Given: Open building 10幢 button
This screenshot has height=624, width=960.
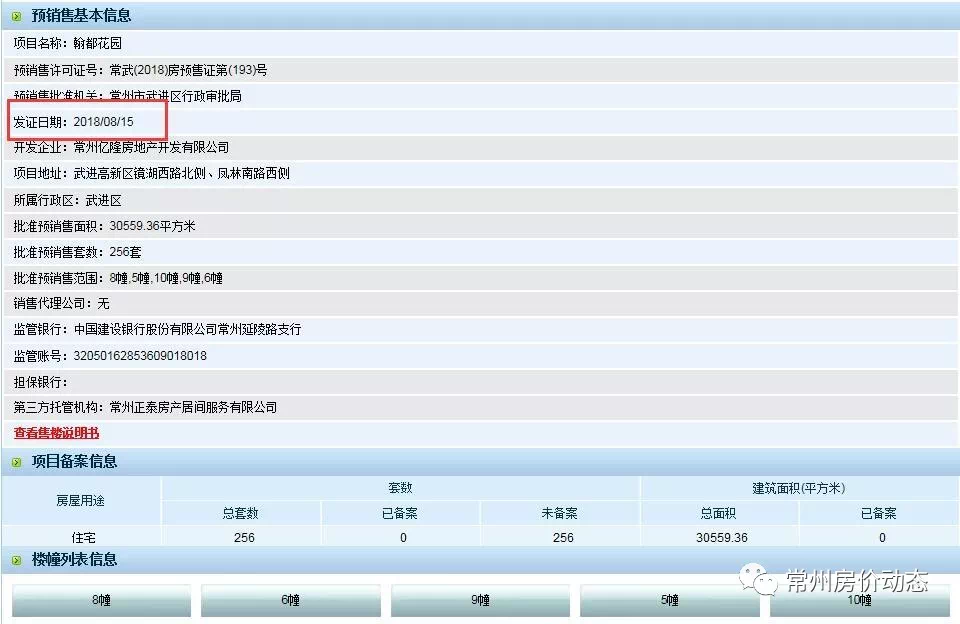Looking at the screenshot, I should click(860, 600).
